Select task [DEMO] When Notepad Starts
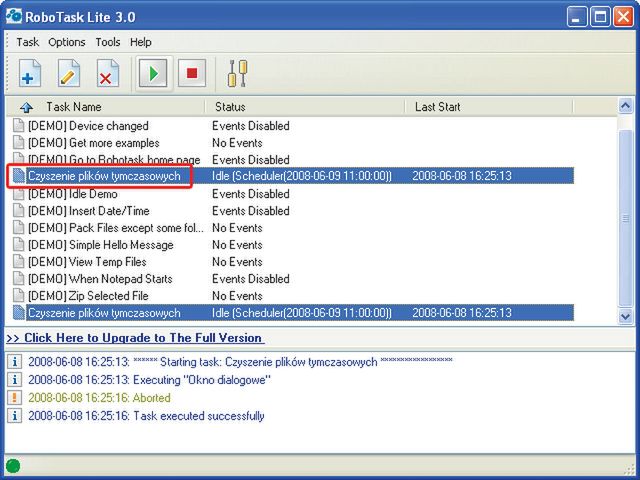 pos(100,279)
